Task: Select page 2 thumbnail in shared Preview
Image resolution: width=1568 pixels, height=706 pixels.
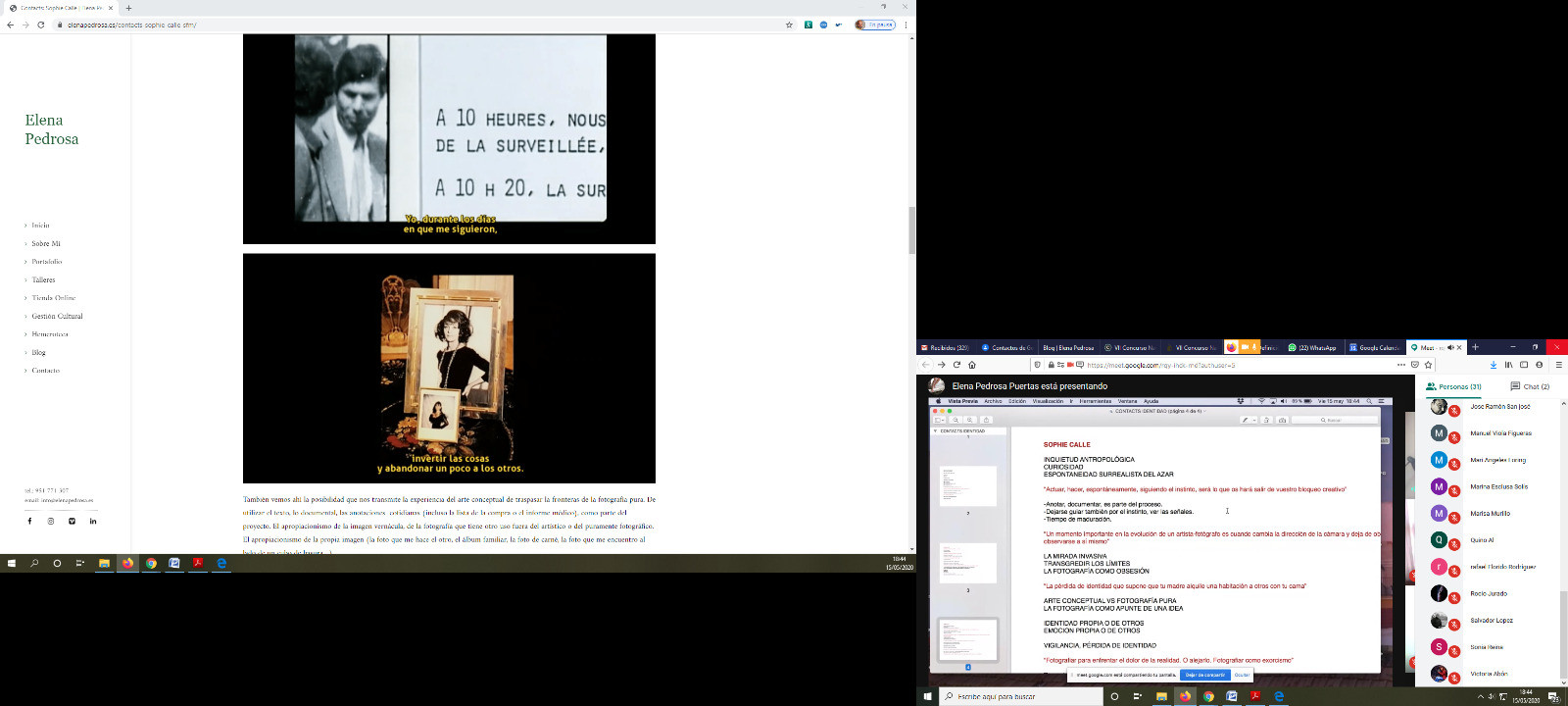Action: pos(968,486)
